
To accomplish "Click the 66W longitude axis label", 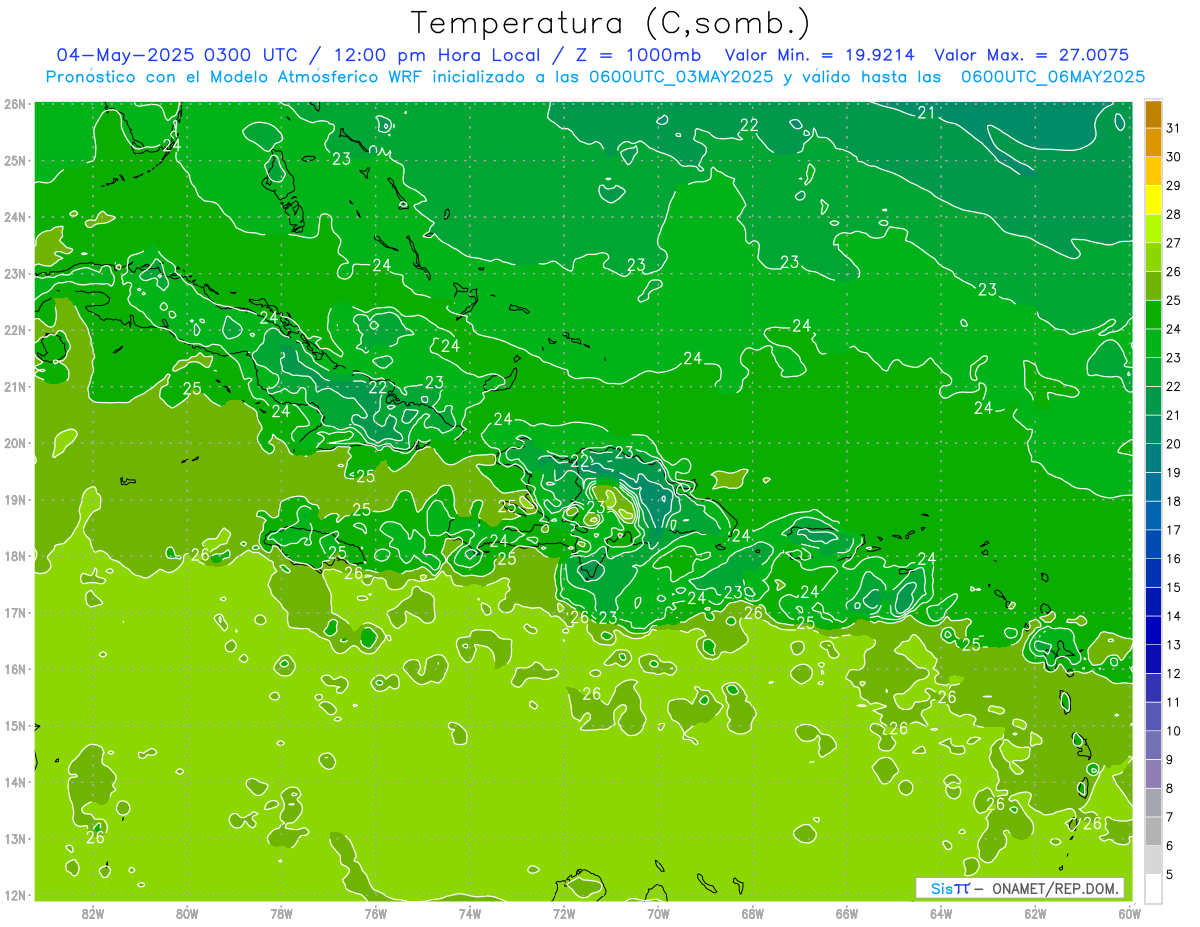I will coord(847,913).
